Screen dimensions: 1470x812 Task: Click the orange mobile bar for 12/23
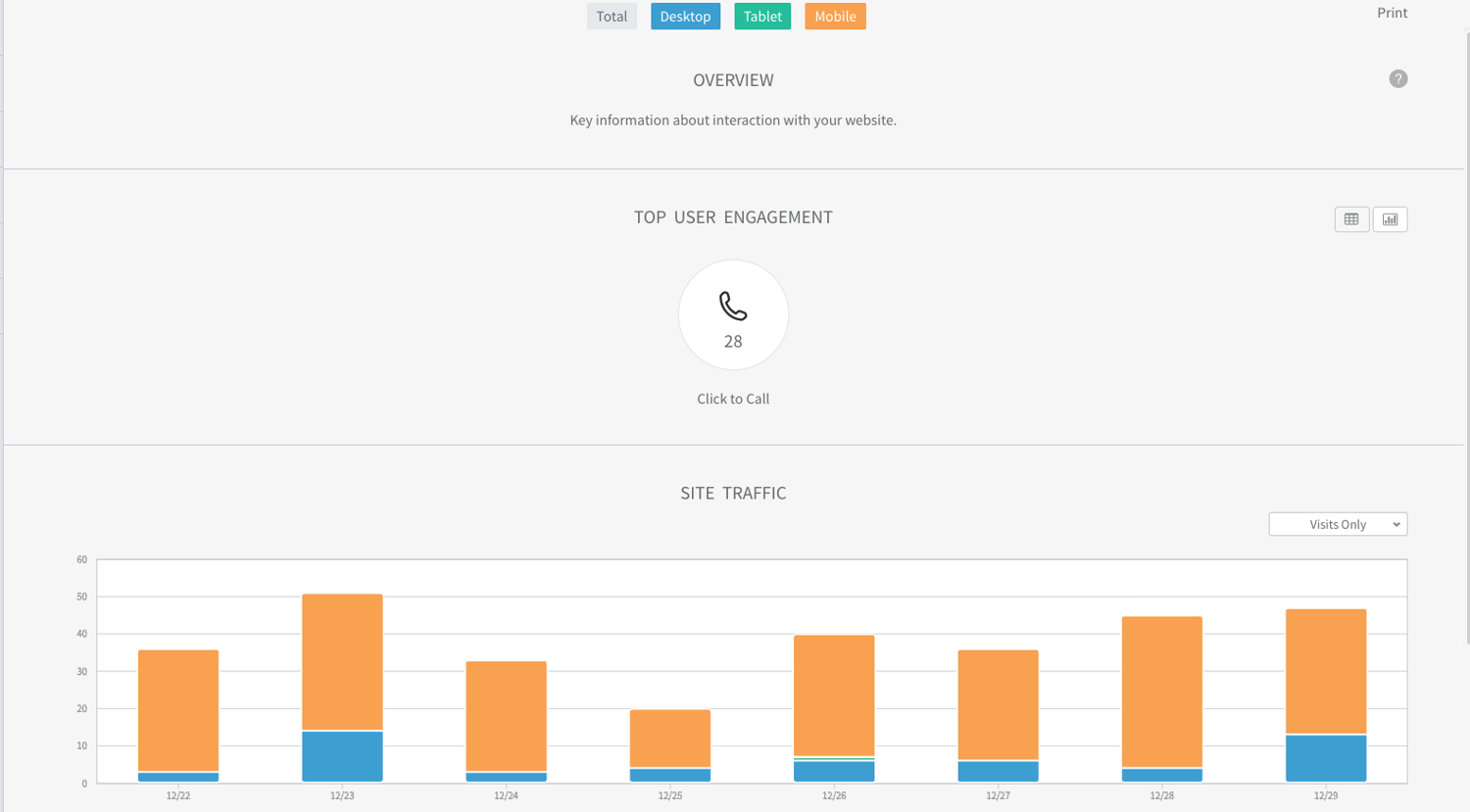[x=342, y=661]
